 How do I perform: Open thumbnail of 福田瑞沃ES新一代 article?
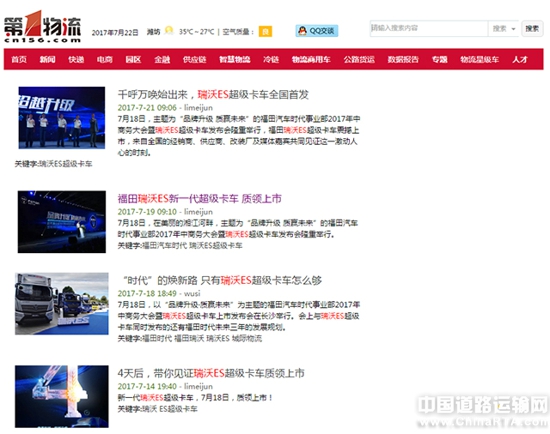(x=62, y=222)
